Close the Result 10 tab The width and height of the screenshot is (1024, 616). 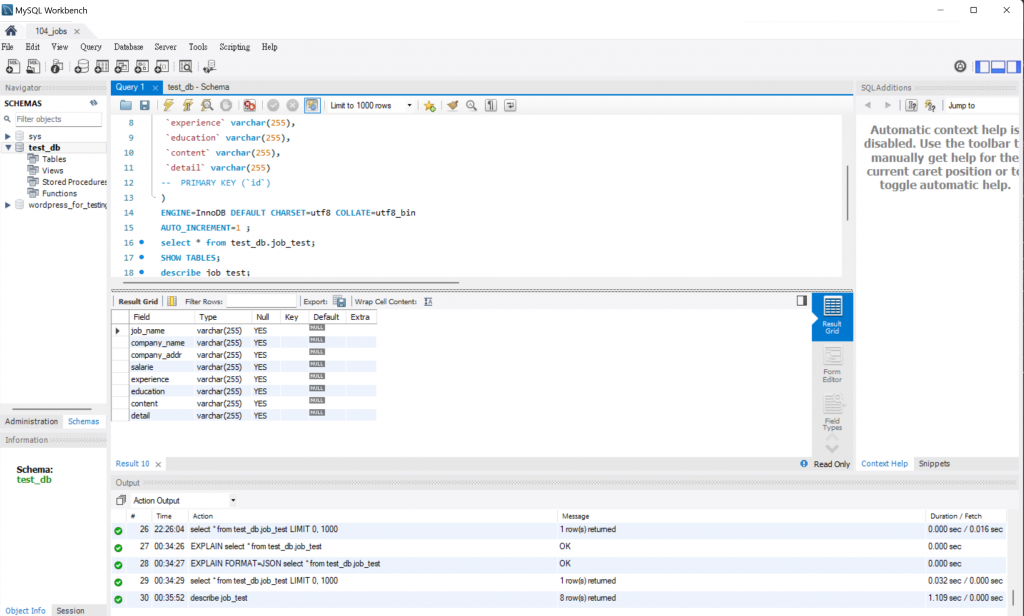pos(158,464)
